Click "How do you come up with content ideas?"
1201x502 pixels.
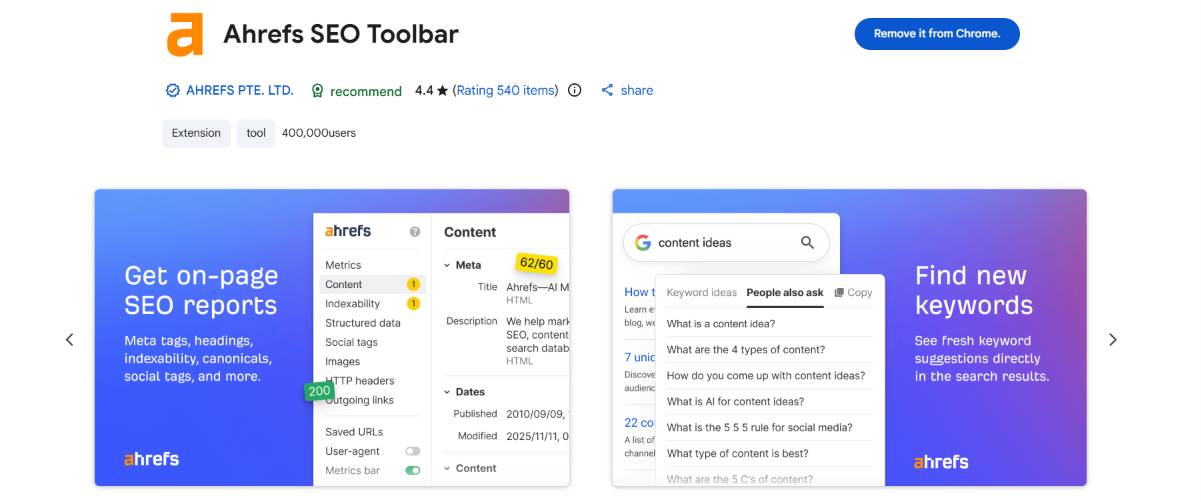(x=766, y=376)
